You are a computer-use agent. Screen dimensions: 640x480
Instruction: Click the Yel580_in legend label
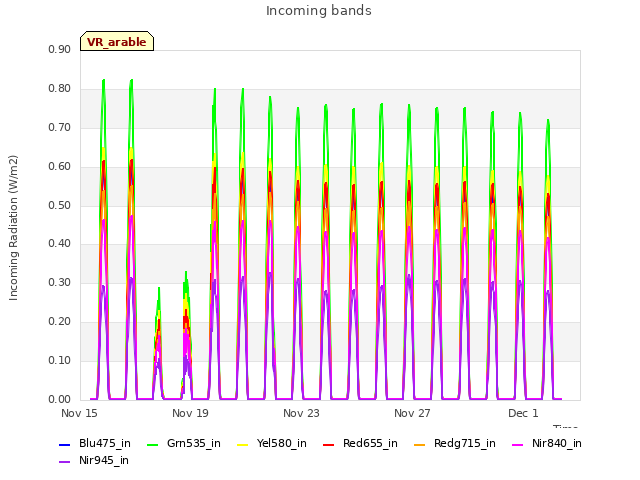click(x=282, y=443)
